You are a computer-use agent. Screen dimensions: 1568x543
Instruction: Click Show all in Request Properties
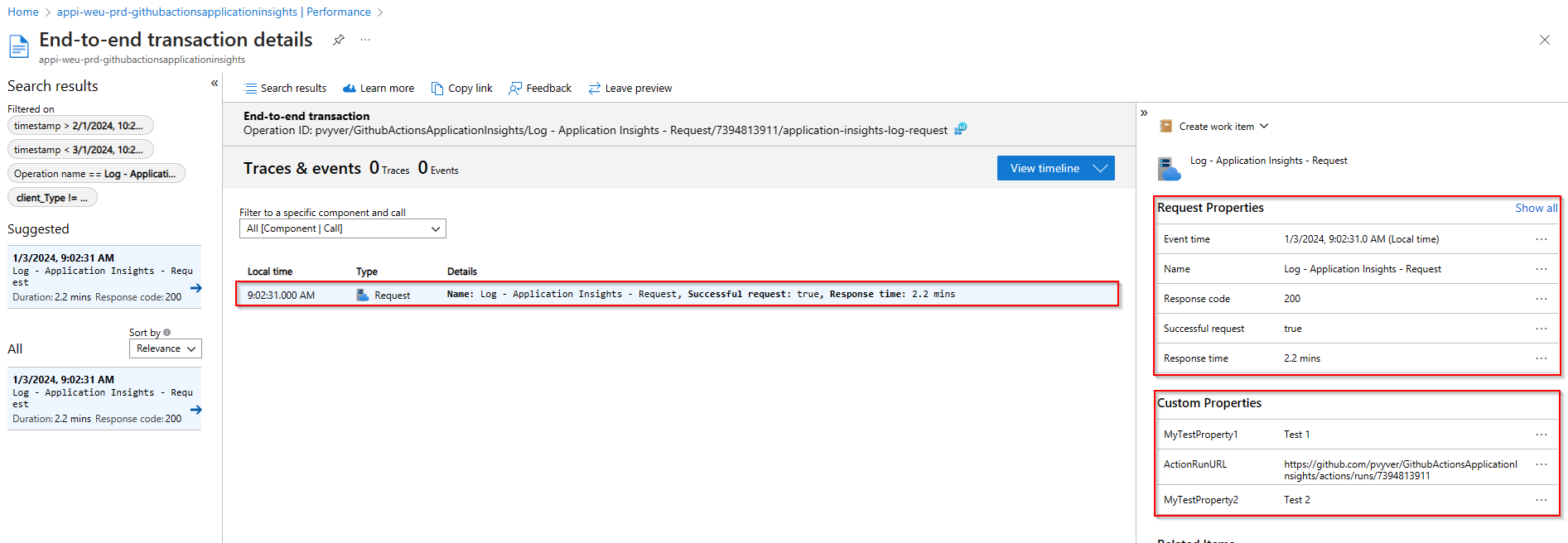pyautogui.click(x=1536, y=208)
